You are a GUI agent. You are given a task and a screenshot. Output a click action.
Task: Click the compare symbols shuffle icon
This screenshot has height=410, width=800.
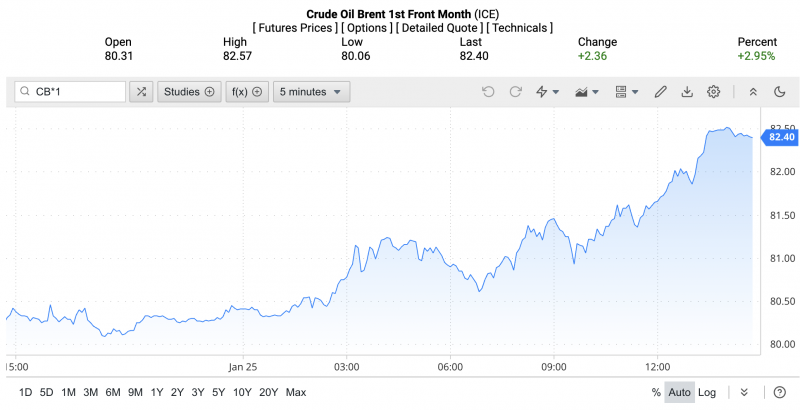(x=141, y=92)
